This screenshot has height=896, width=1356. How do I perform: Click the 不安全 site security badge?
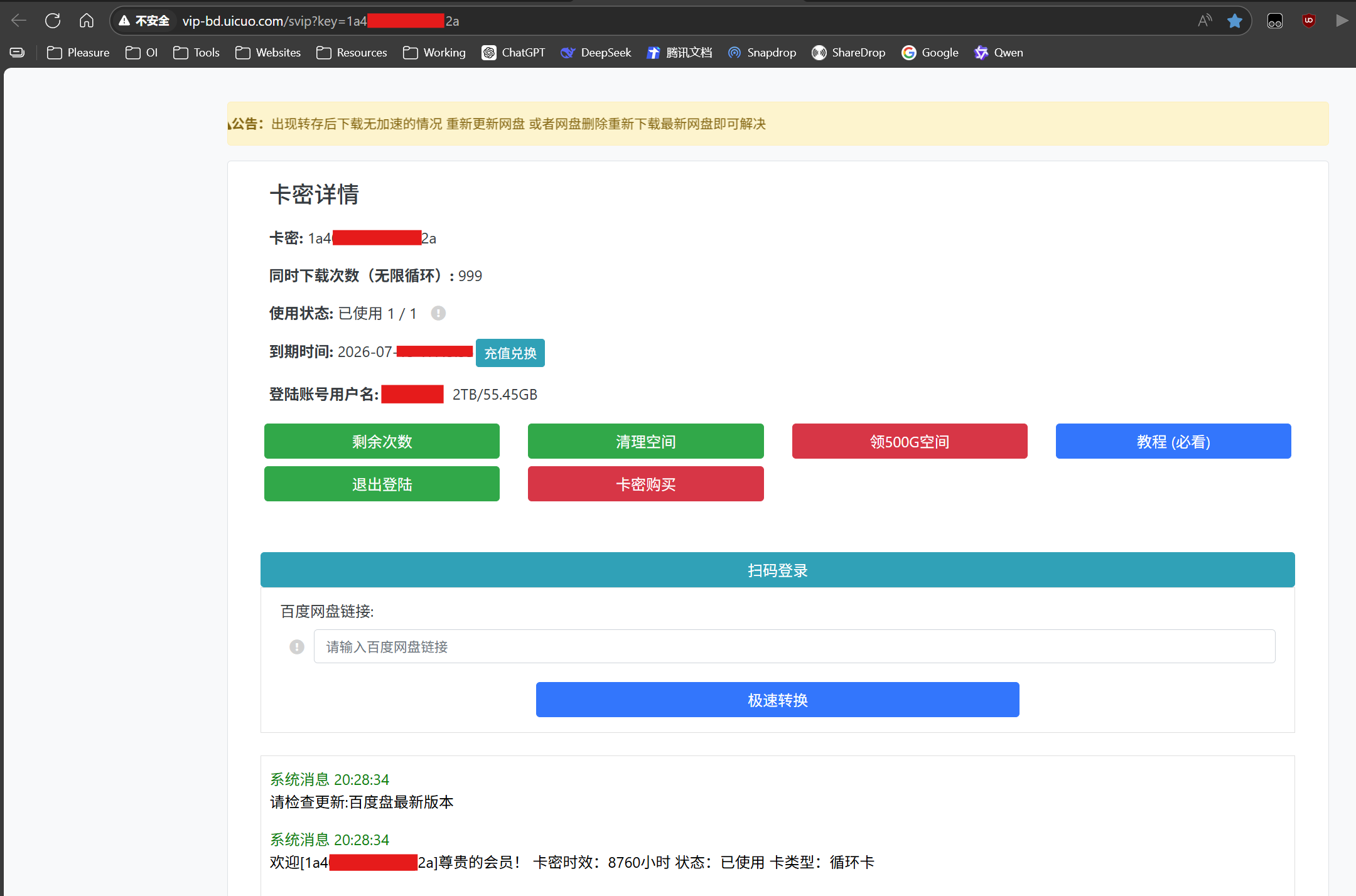click(144, 20)
